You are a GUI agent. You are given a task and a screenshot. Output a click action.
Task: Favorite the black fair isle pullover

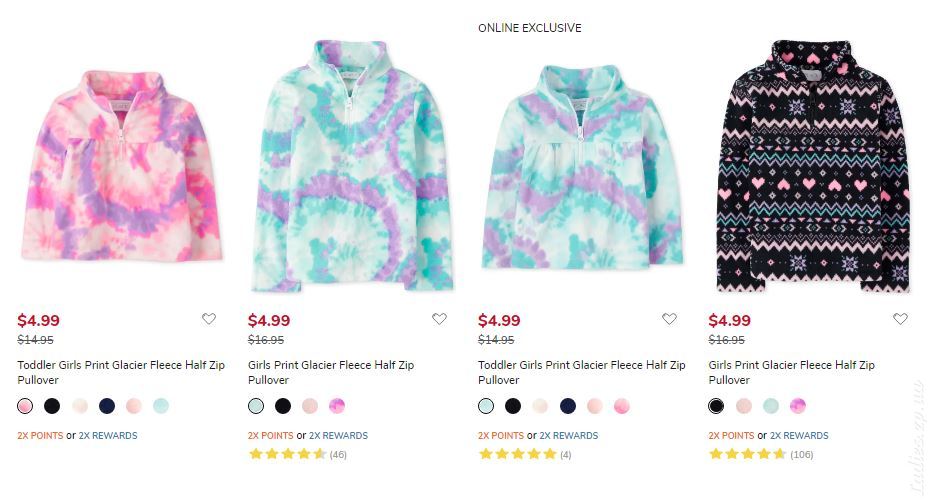click(900, 319)
